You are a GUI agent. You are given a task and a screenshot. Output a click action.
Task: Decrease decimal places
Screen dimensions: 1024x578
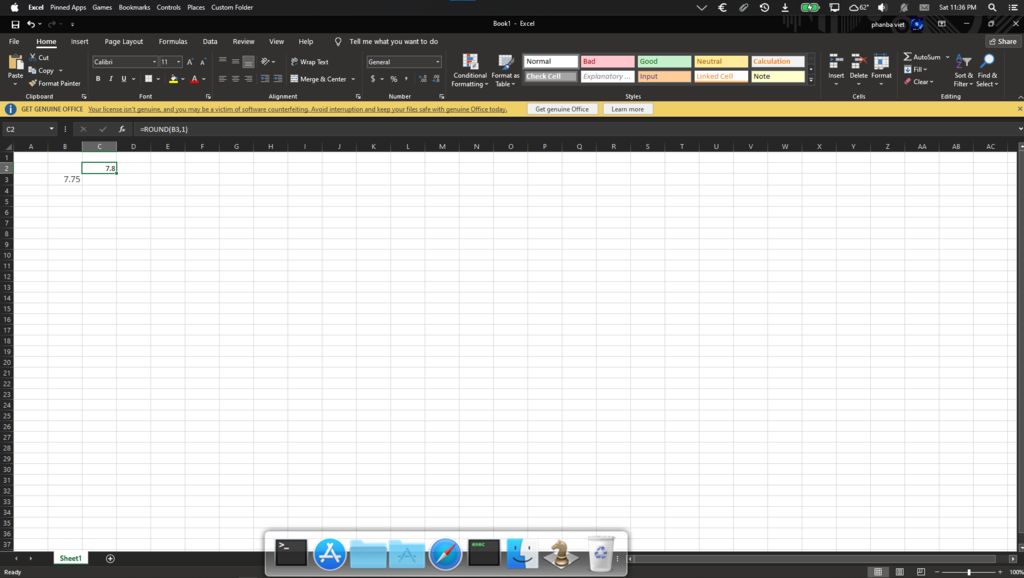pos(436,79)
